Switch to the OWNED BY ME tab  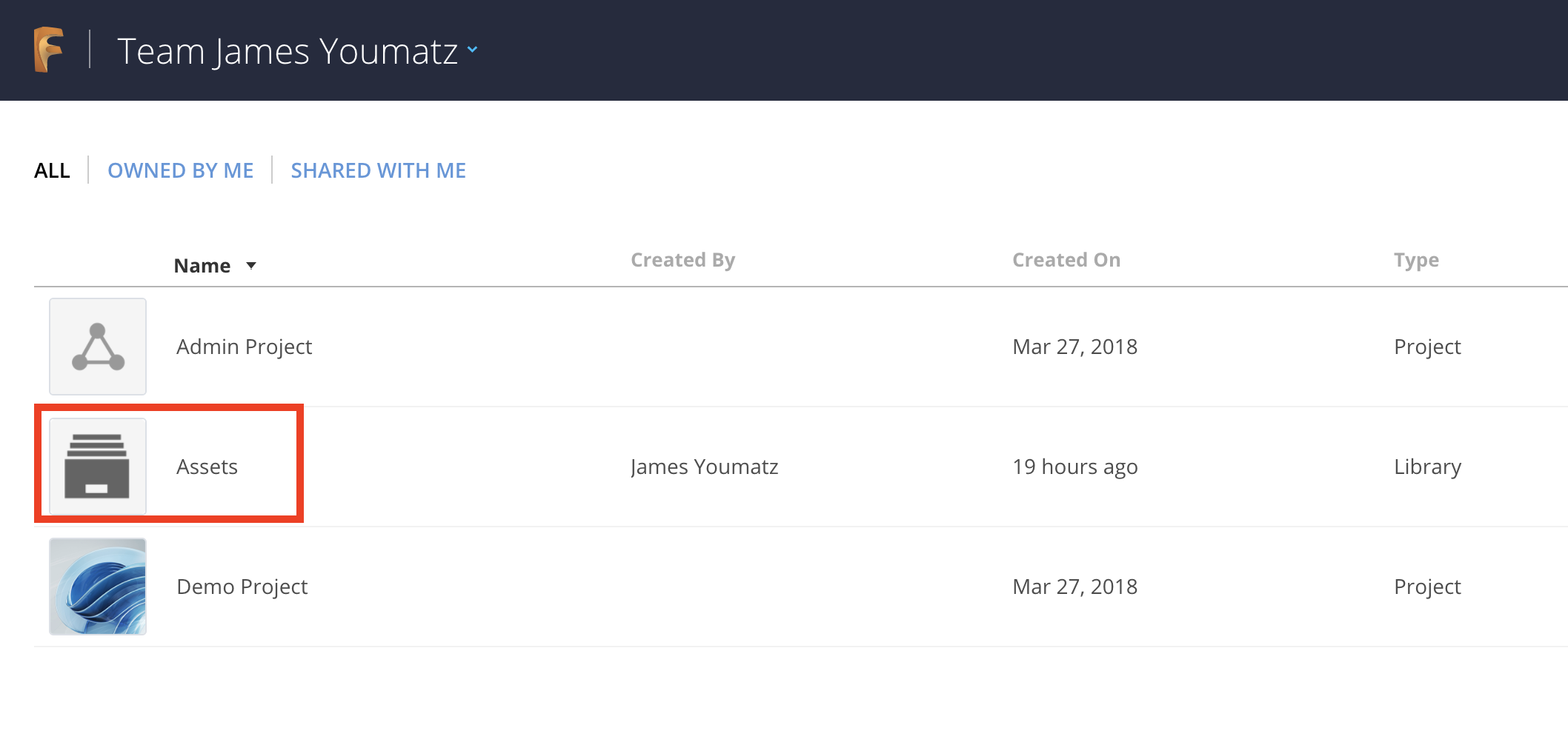(x=180, y=170)
